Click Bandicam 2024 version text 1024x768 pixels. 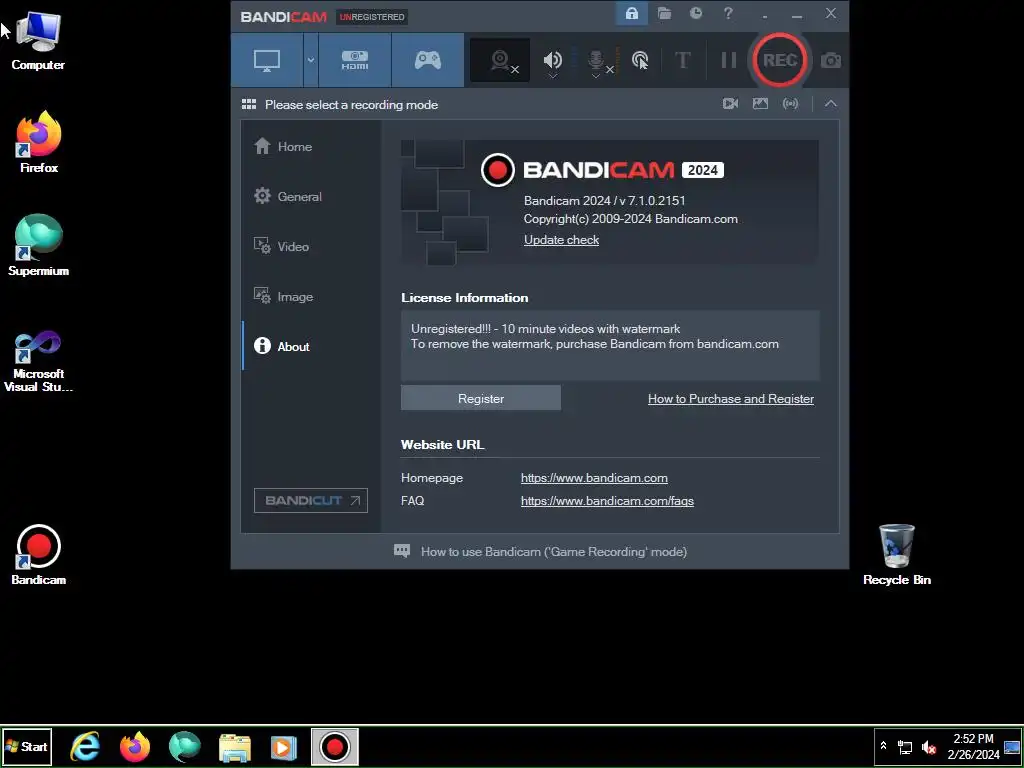[x=605, y=200]
